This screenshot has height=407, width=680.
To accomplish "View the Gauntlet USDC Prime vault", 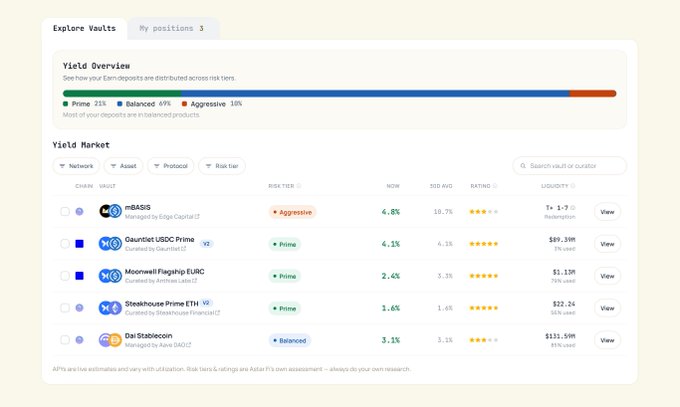I will tap(607, 244).
